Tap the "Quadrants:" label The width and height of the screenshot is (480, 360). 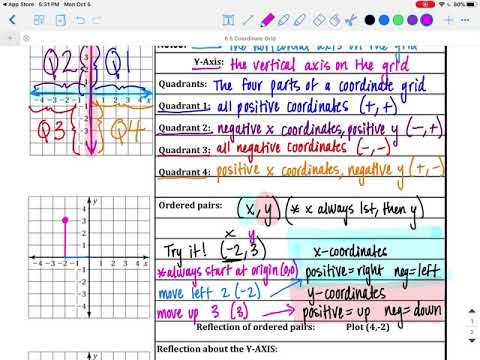point(183,84)
